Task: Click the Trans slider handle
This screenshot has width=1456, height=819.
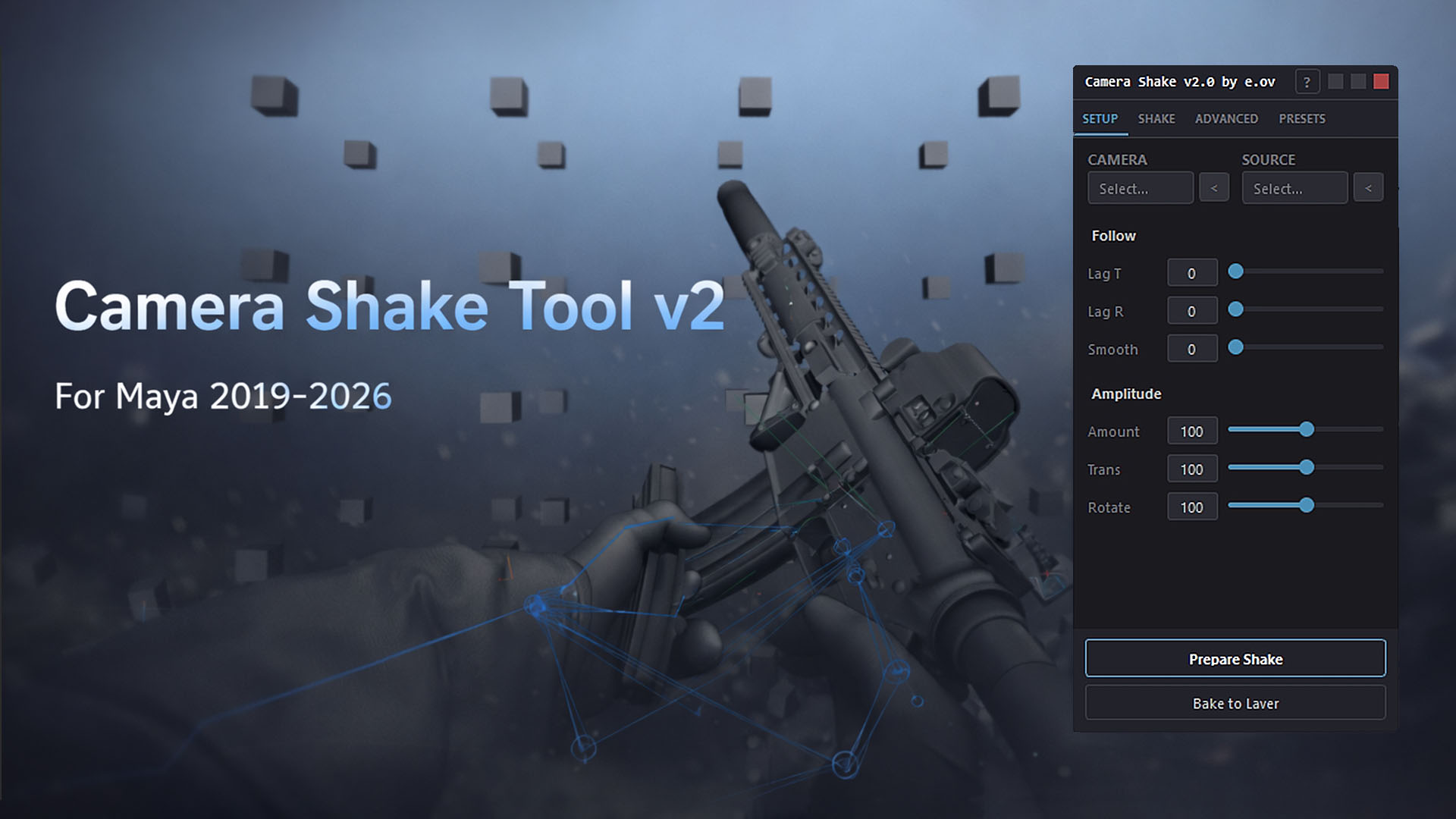Action: [x=1306, y=467]
